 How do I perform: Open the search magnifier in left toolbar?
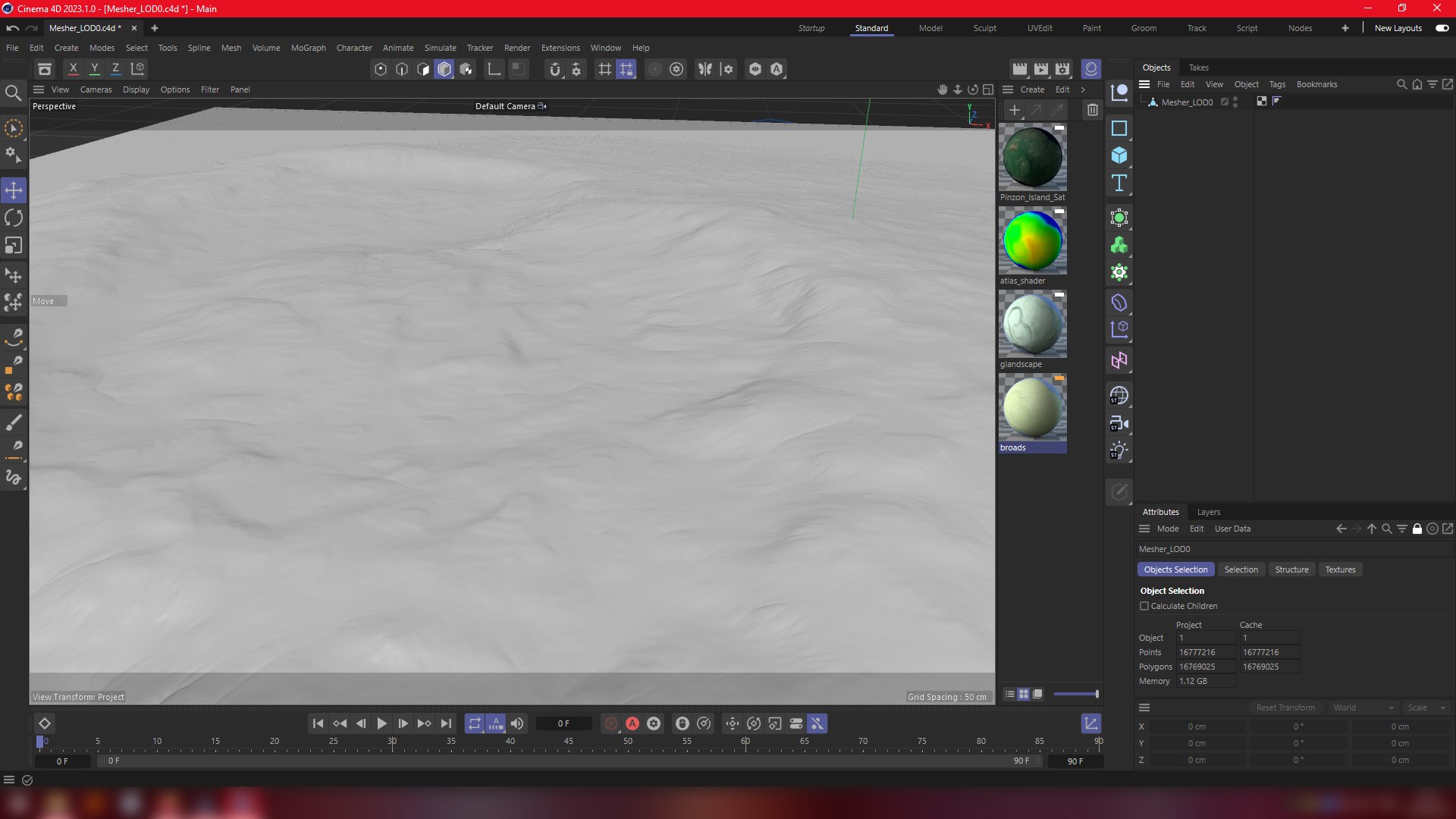[x=13, y=93]
